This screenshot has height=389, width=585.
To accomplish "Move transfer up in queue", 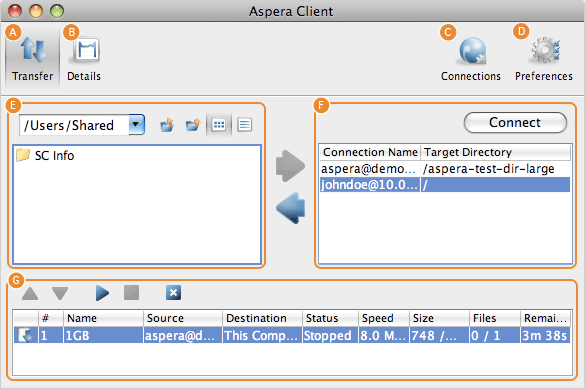I will [30, 293].
